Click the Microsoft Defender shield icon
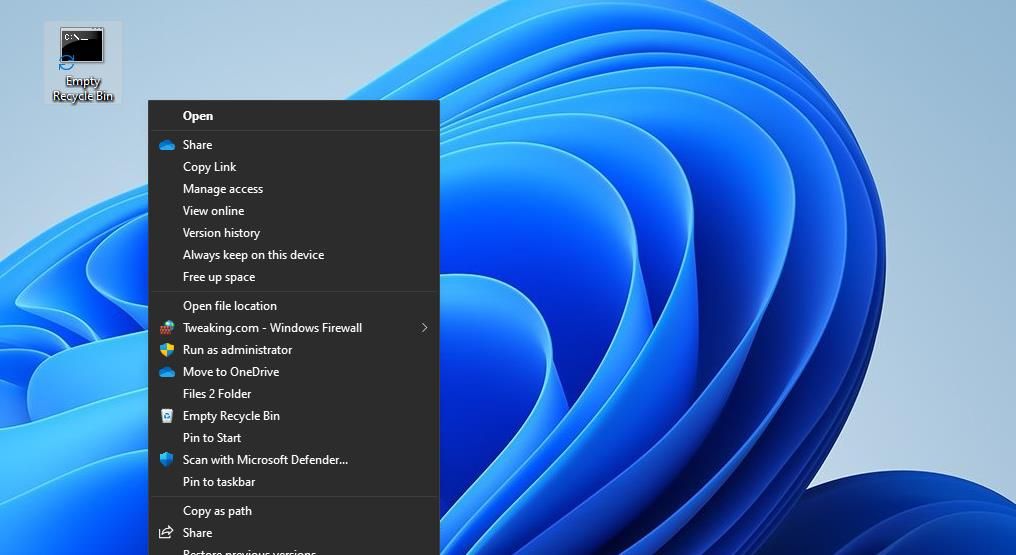This screenshot has width=1016, height=555. click(x=167, y=460)
